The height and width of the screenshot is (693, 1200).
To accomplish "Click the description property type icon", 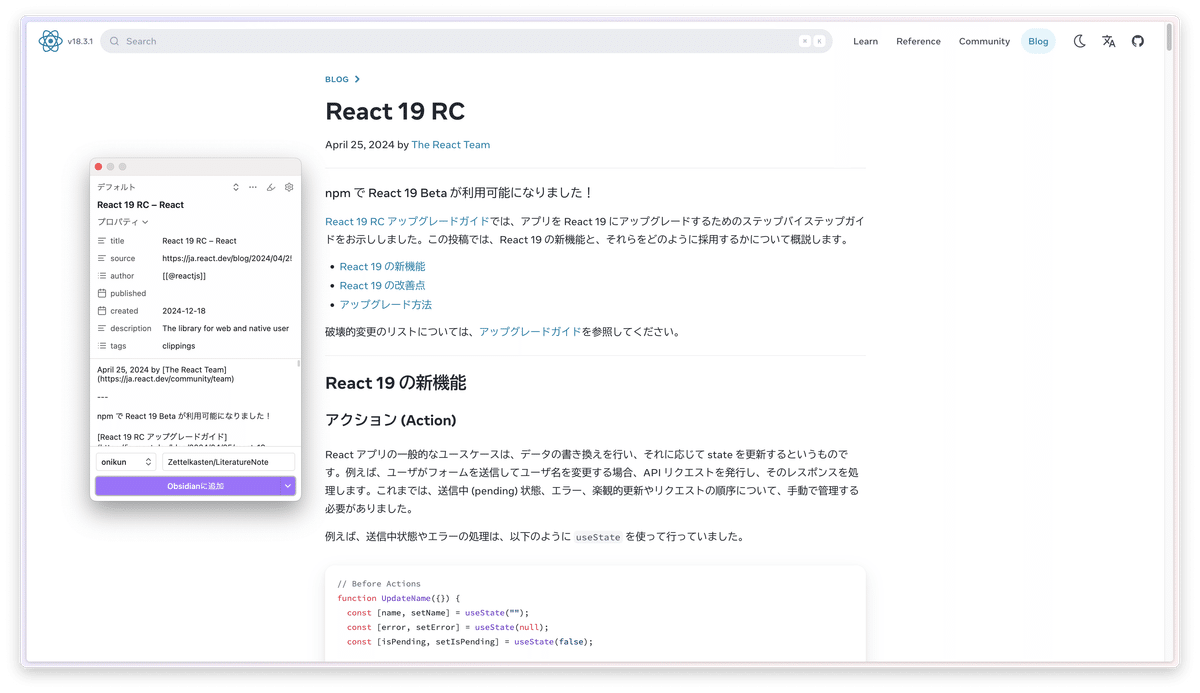I will point(102,328).
